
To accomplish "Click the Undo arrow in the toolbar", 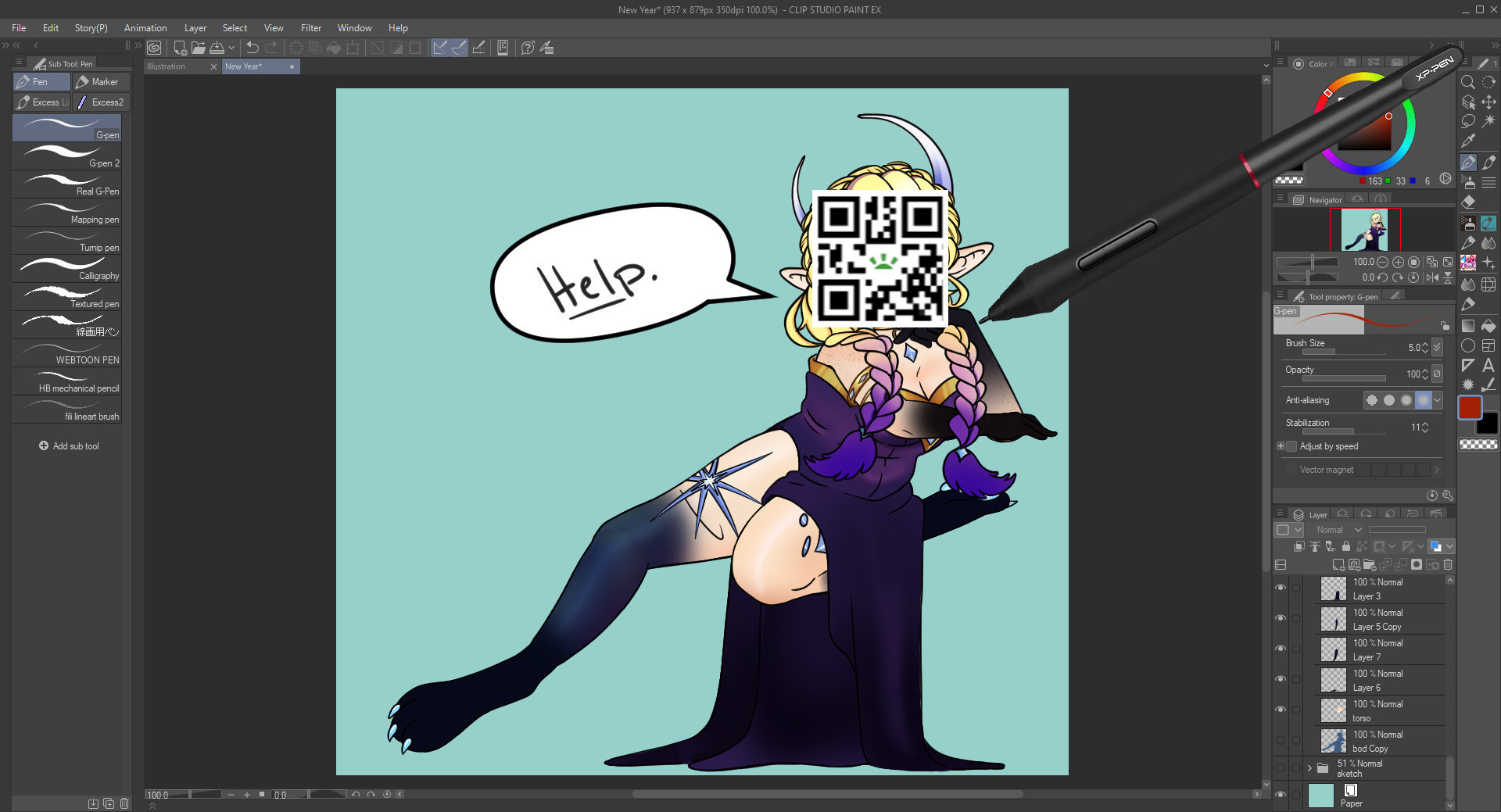I will pyautogui.click(x=252, y=48).
